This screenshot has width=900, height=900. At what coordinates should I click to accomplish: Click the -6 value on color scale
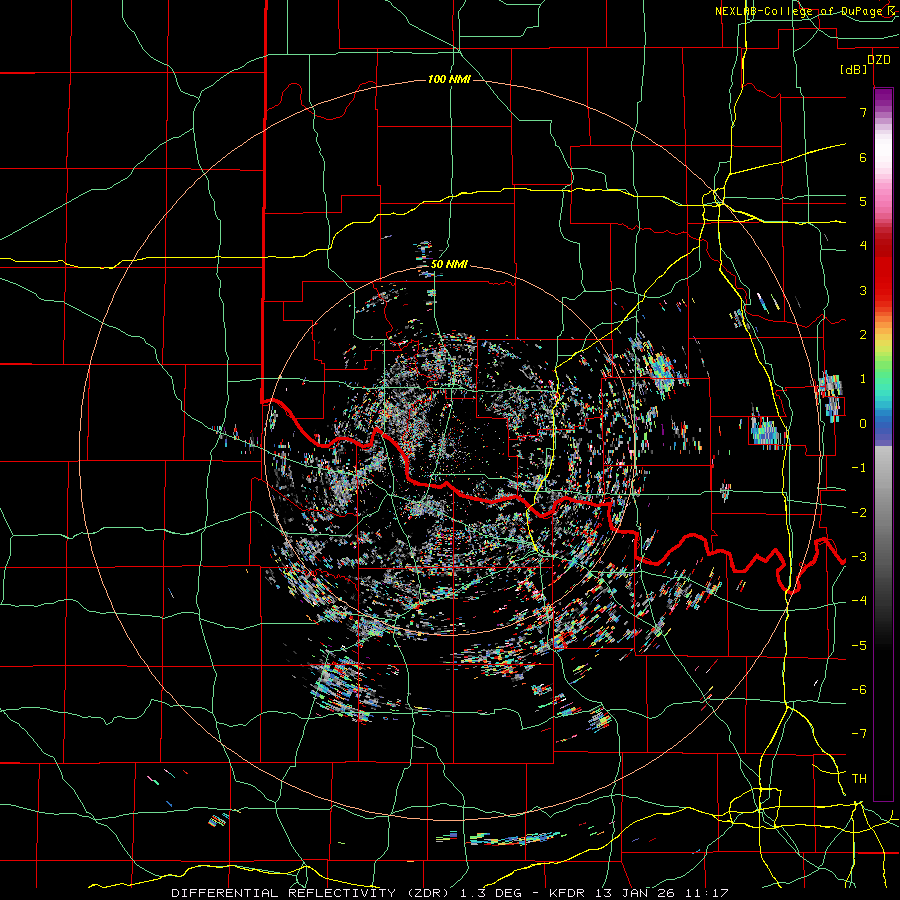tap(859, 690)
